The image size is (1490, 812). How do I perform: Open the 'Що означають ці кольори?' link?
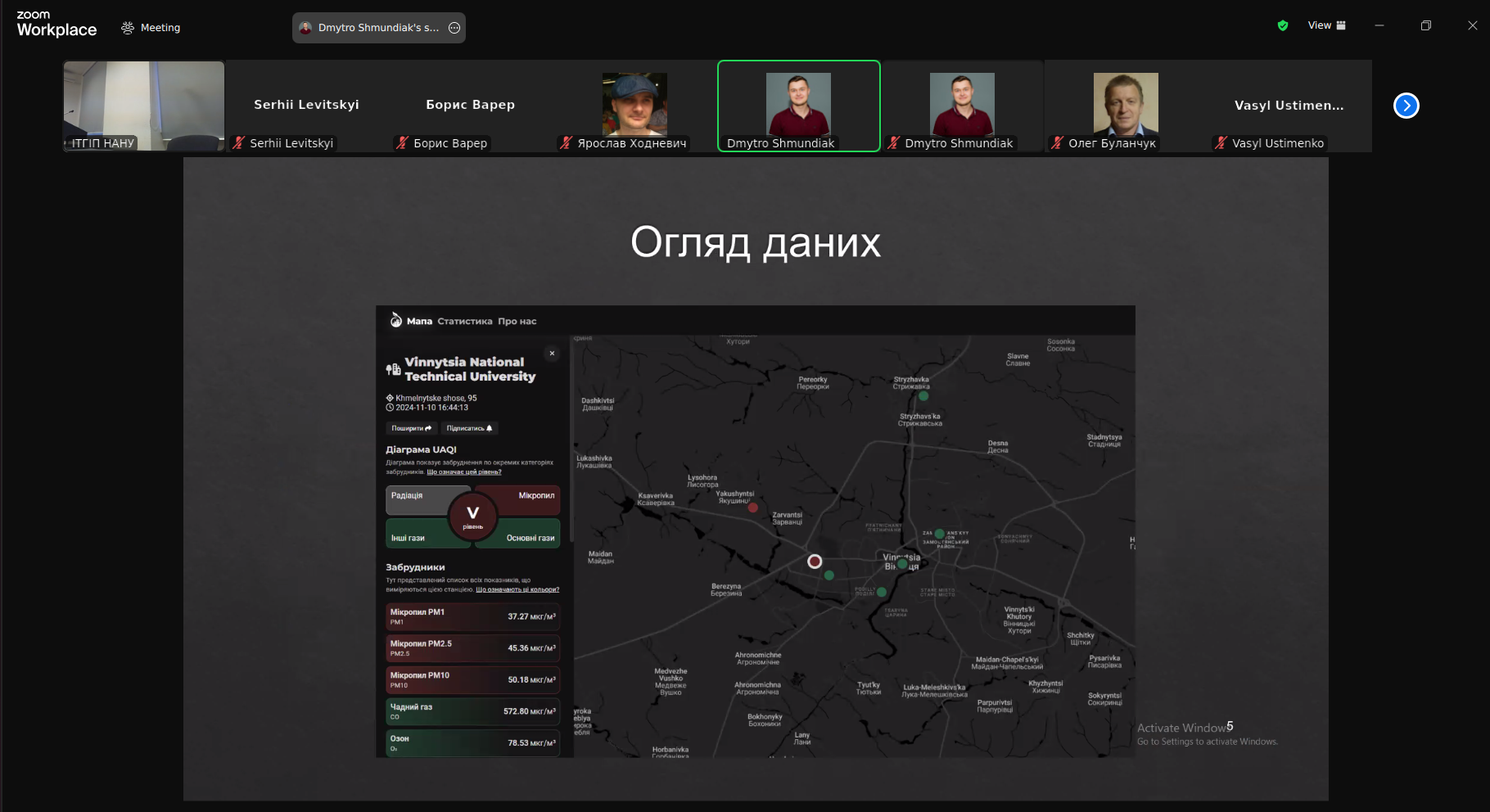(x=517, y=589)
